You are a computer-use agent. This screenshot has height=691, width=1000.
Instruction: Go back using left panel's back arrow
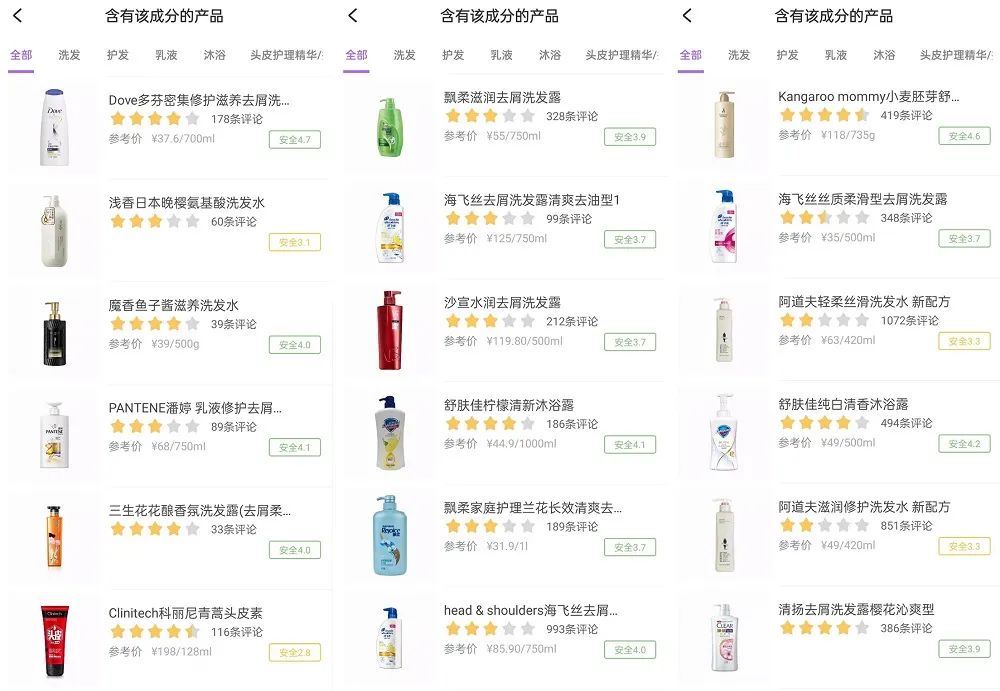(x=18, y=15)
